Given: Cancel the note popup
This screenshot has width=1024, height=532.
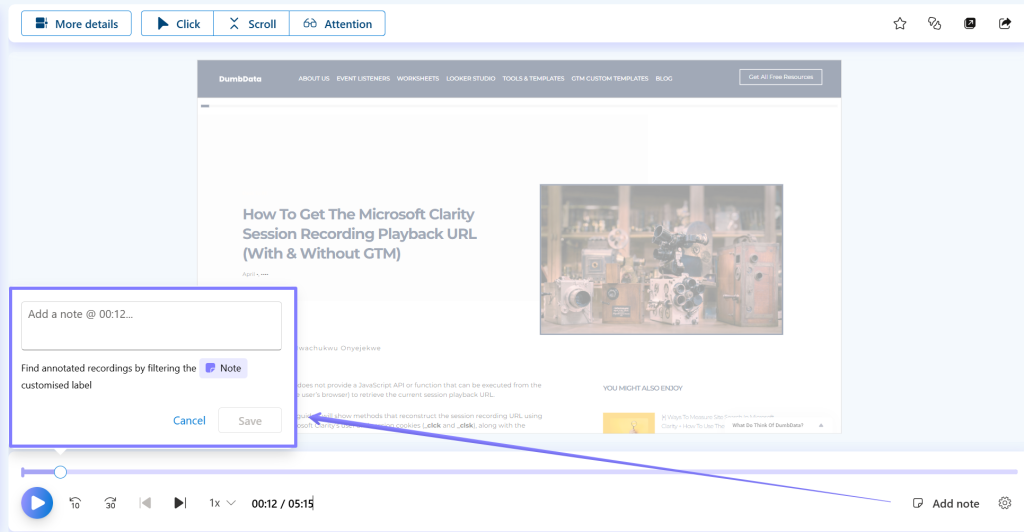Looking at the screenshot, I should (189, 420).
